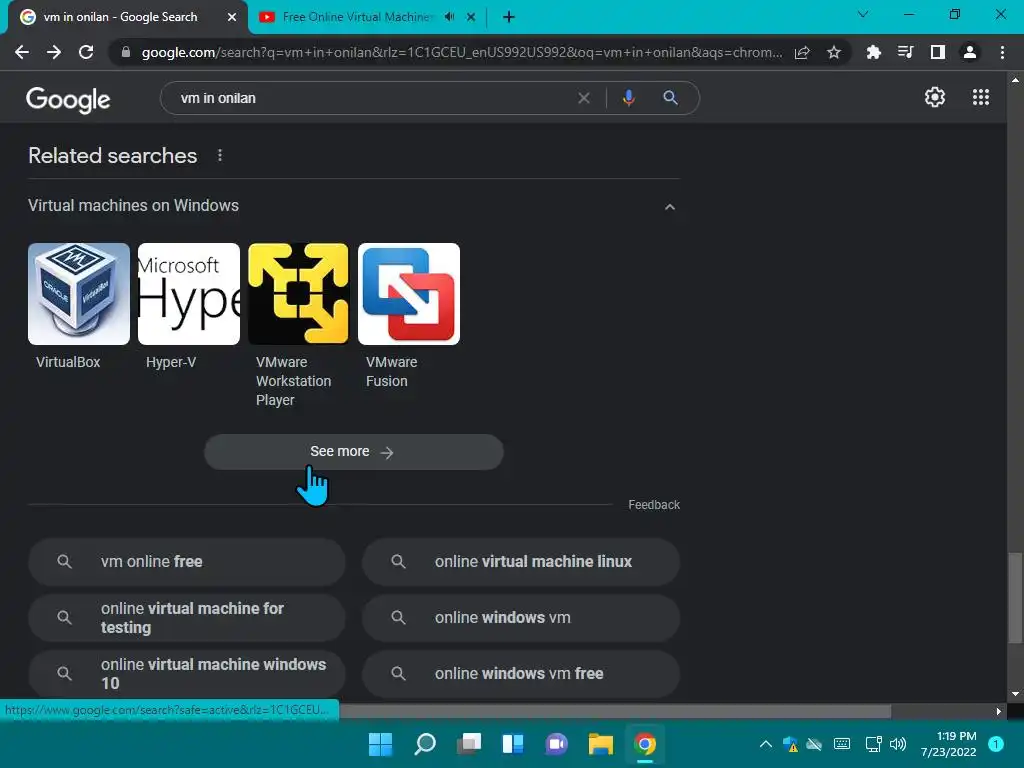Share this page icon in address bar
Viewport: 1024px width, 768px height.
(802, 52)
